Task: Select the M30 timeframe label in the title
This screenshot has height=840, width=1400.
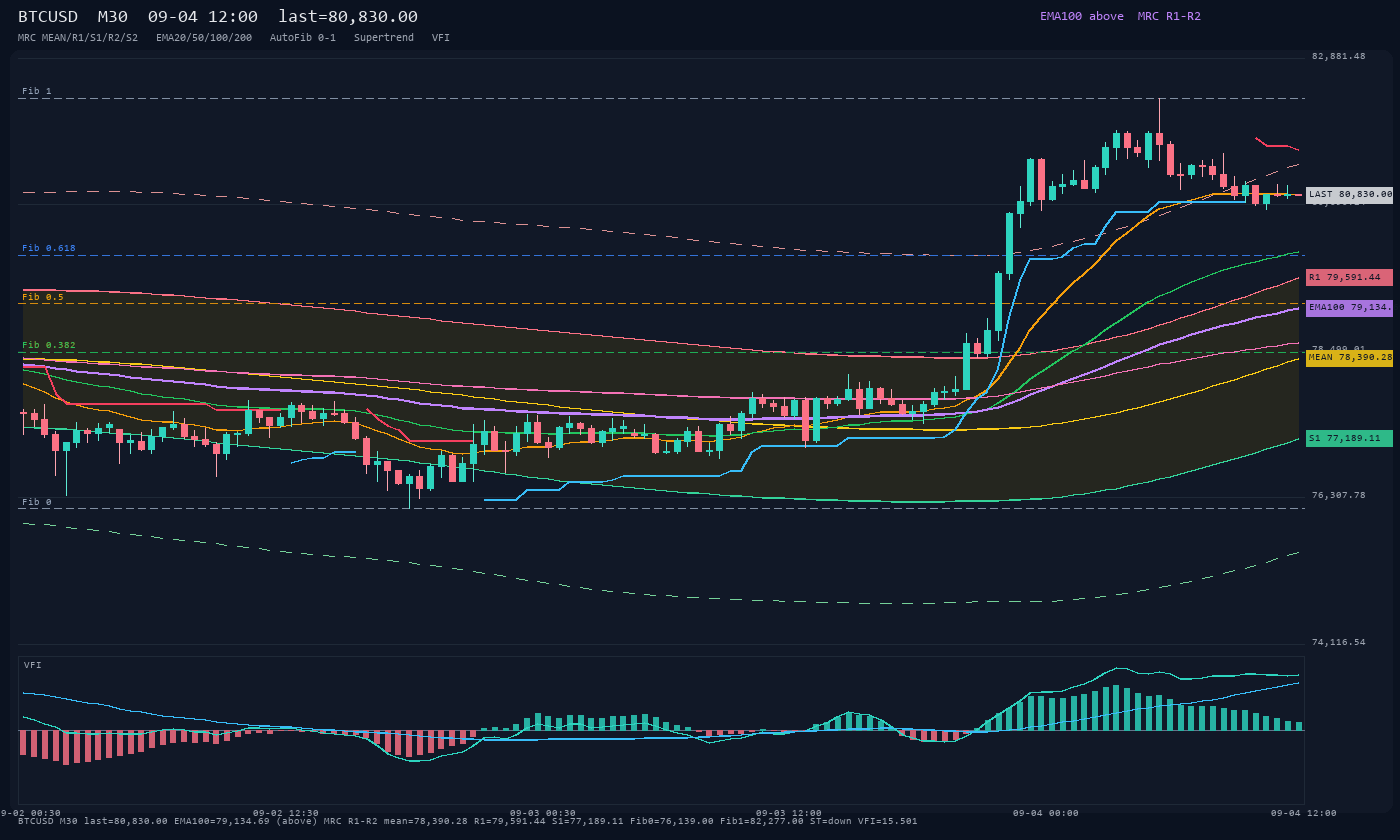Action: (x=112, y=17)
